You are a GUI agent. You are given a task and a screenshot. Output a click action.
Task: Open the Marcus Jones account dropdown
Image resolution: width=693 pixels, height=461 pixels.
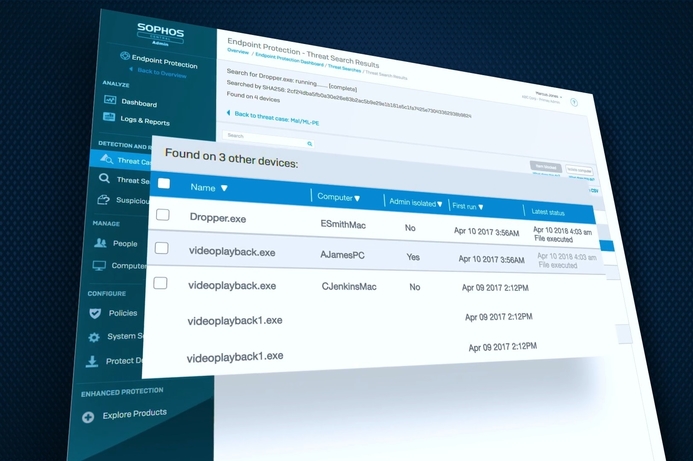[x=548, y=95]
